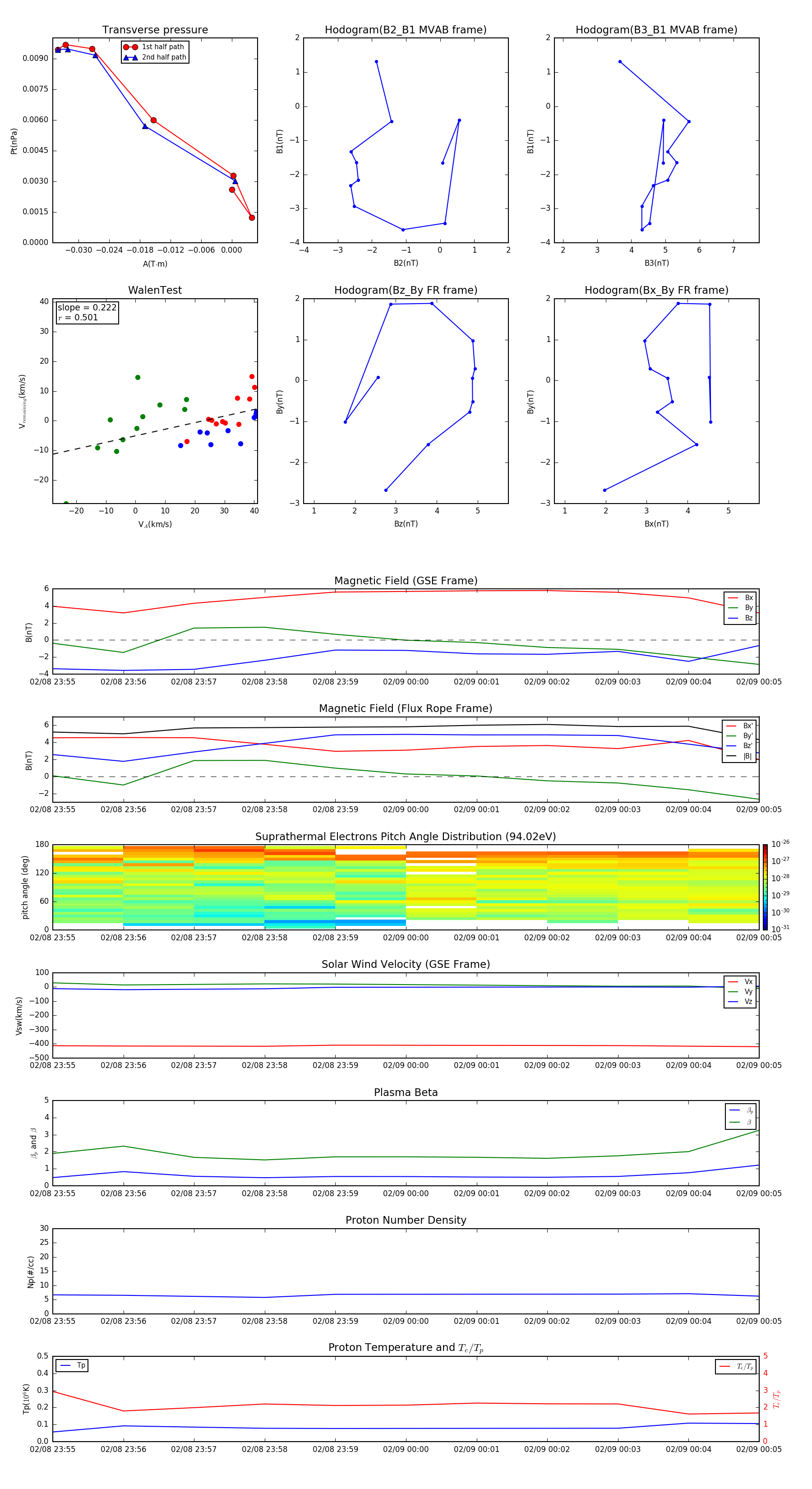Viewport: 812px width, 1489px height.
Task: Click the "Np(#/cc)" y-axis label
Action: click(31, 1272)
